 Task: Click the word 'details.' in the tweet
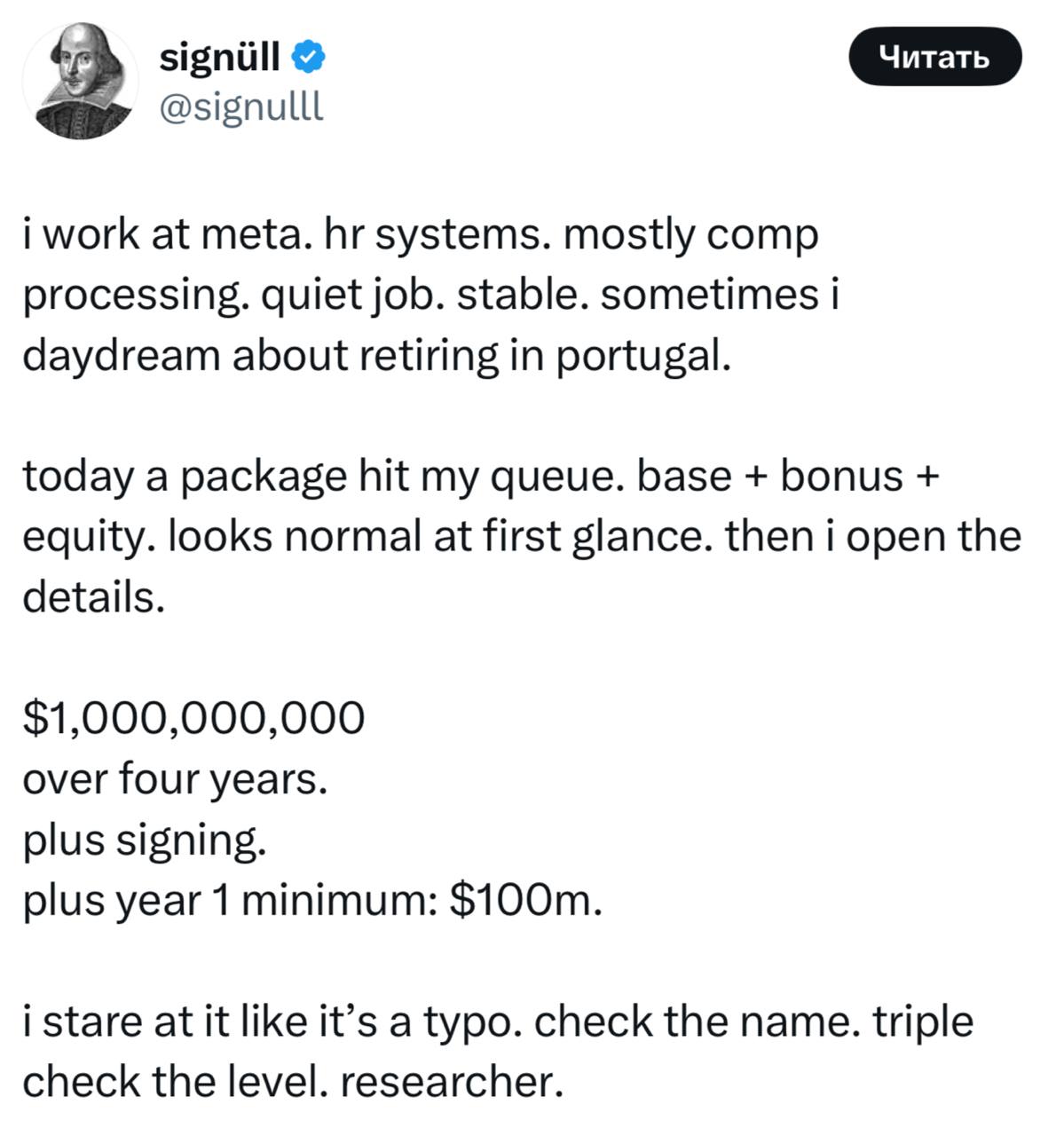(x=94, y=597)
